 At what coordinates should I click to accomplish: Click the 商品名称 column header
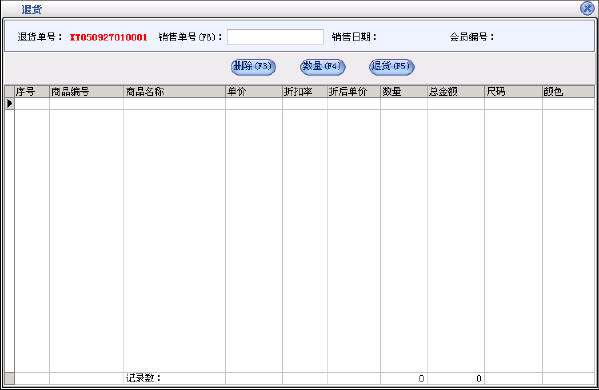(174, 92)
